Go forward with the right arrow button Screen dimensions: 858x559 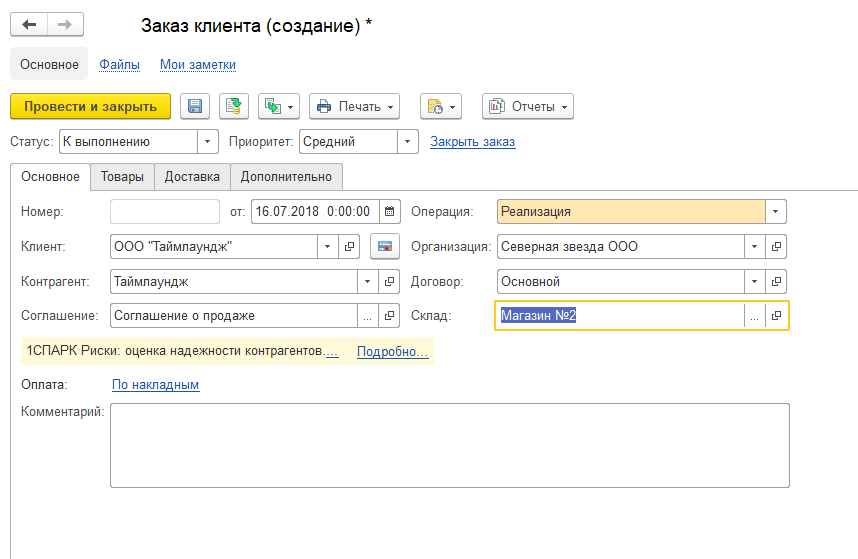click(x=65, y=25)
